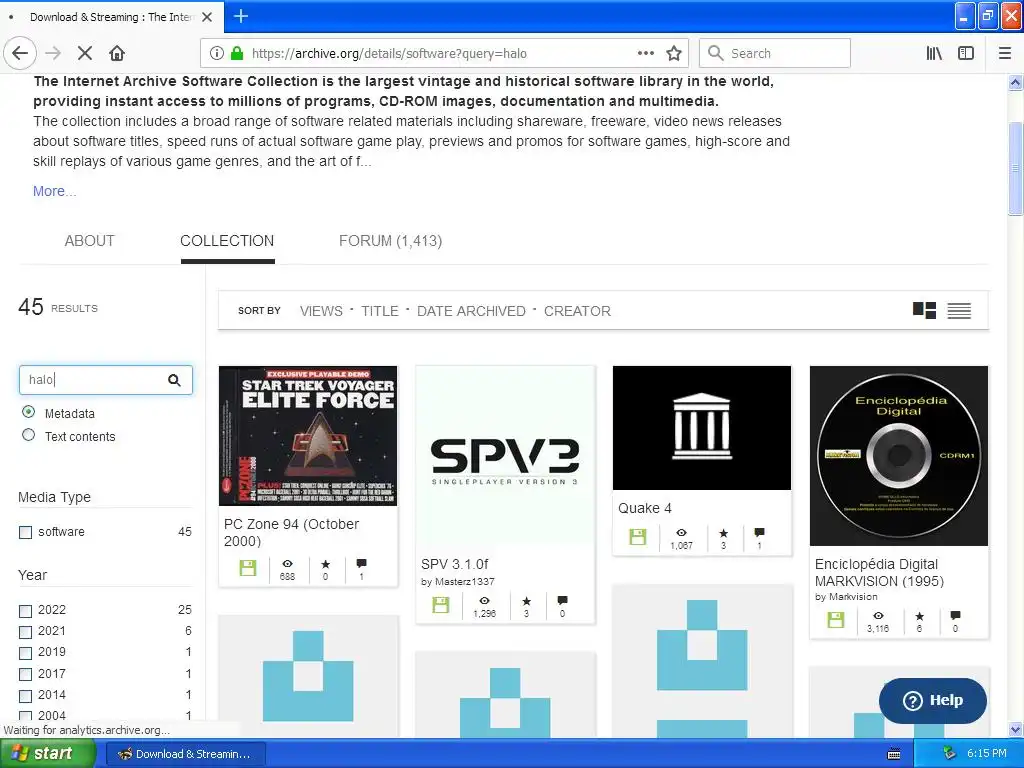Click the comment icon under PC Zone 94

point(361,564)
